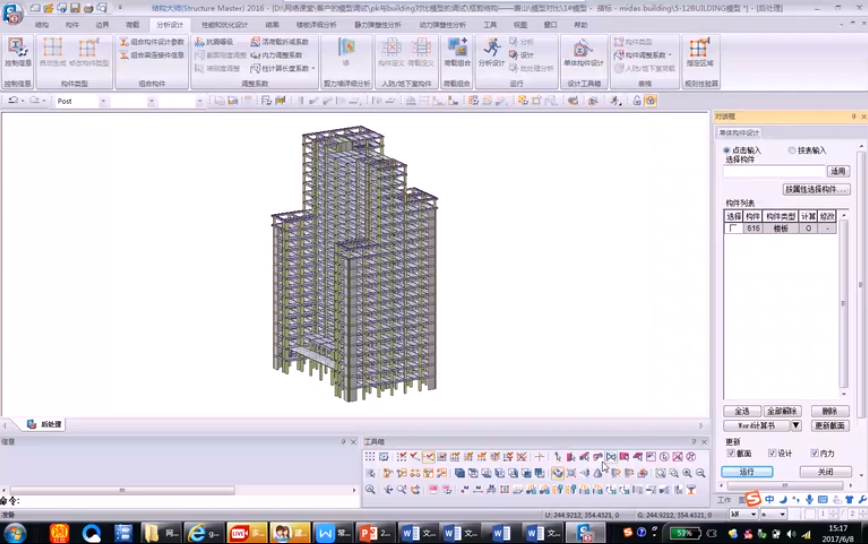
Task: Toggle the 设计 update checkbox
Action: pyautogui.click(x=772, y=453)
